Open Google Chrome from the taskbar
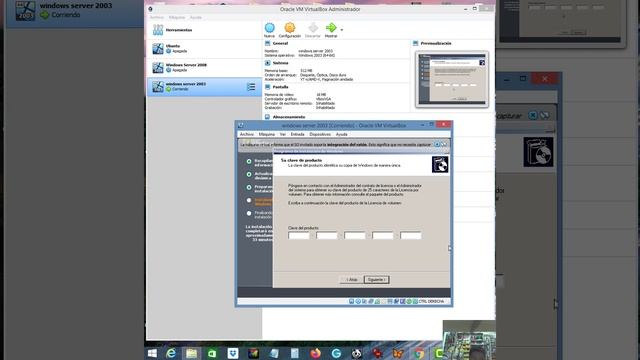The image size is (640, 360). point(419,353)
